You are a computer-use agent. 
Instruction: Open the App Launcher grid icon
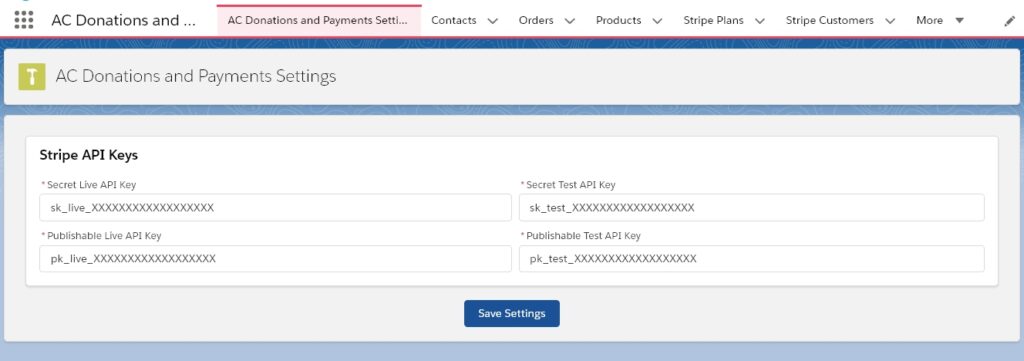click(x=24, y=20)
